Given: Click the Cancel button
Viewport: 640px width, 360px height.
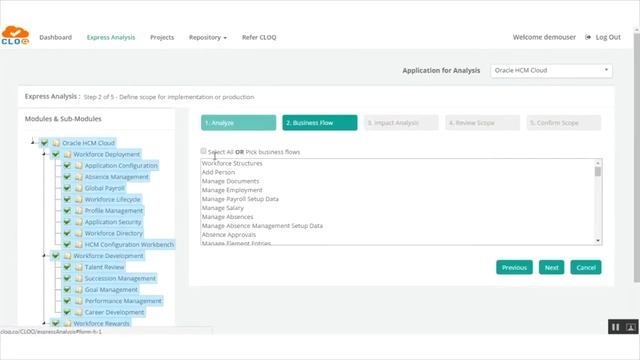Looking at the screenshot, I should [586, 267].
